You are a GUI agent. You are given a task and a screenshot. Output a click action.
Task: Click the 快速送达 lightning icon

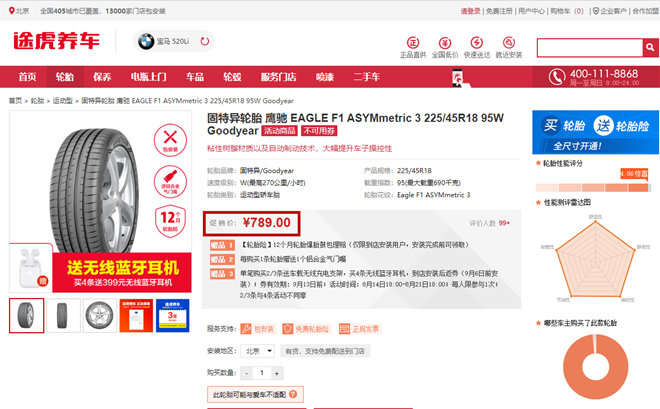pos(476,42)
